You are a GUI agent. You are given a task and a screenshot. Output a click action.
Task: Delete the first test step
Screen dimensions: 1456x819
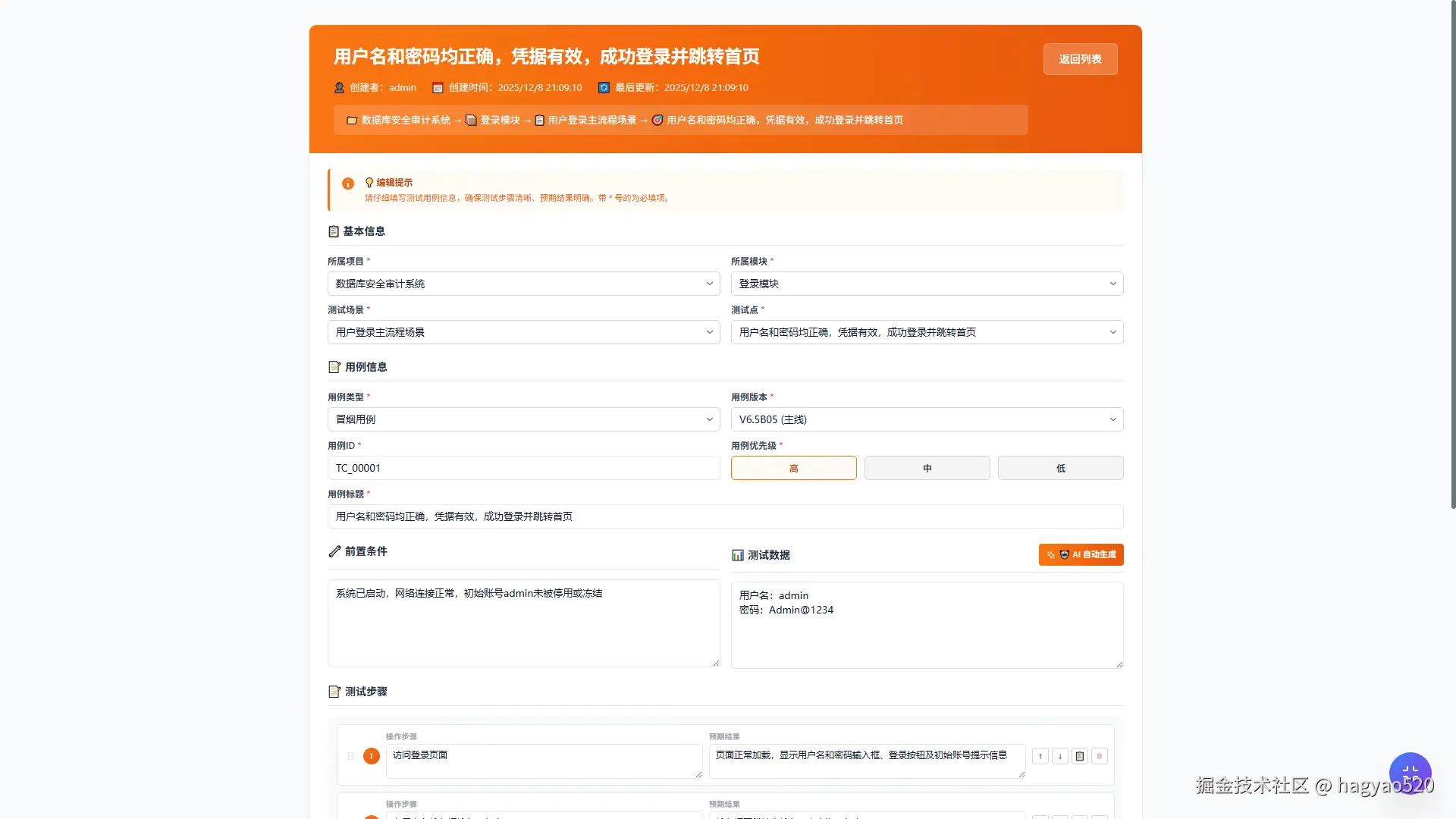[x=1099, y=756]
